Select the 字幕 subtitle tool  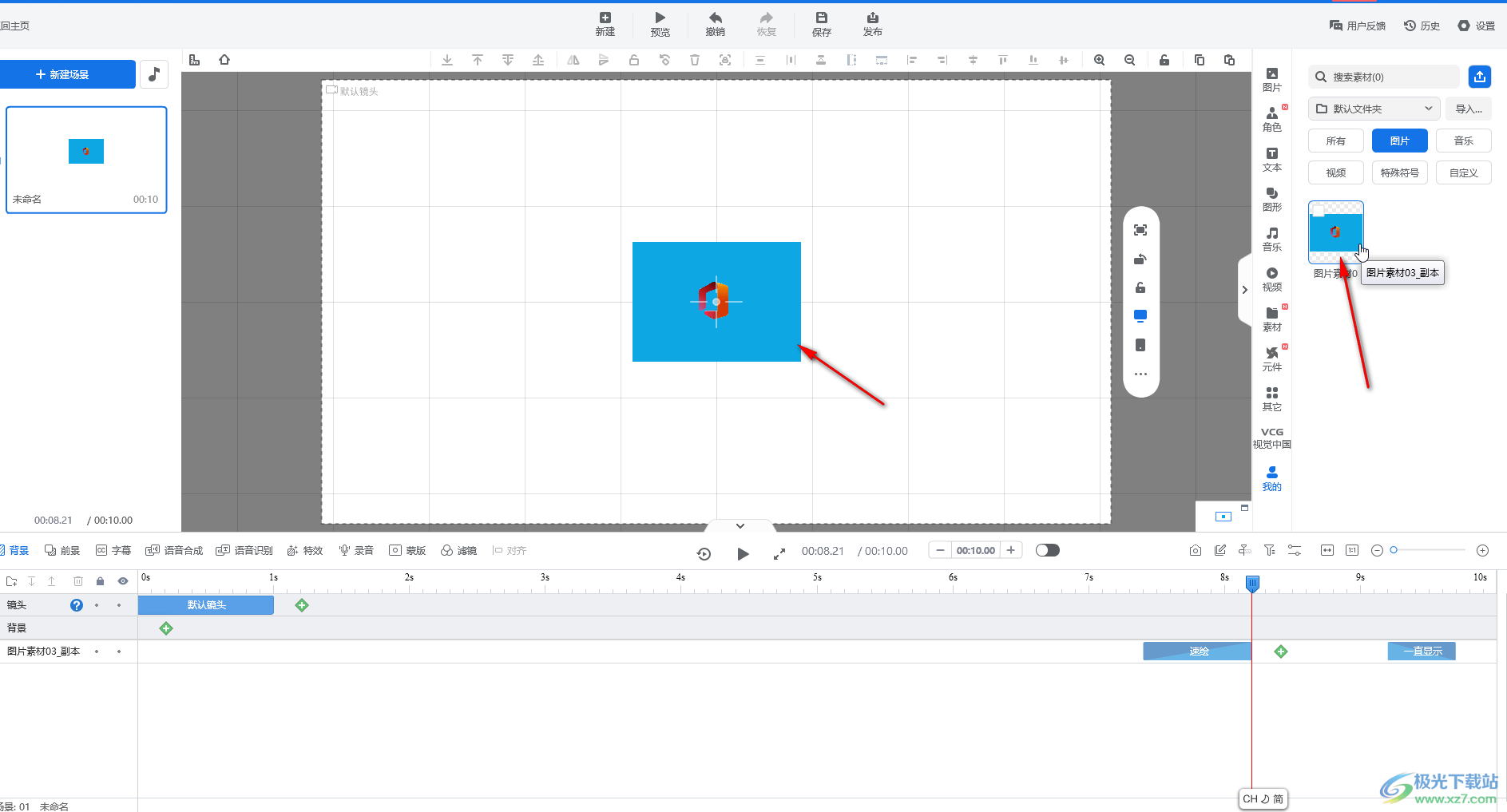click(x=113, y=550)
